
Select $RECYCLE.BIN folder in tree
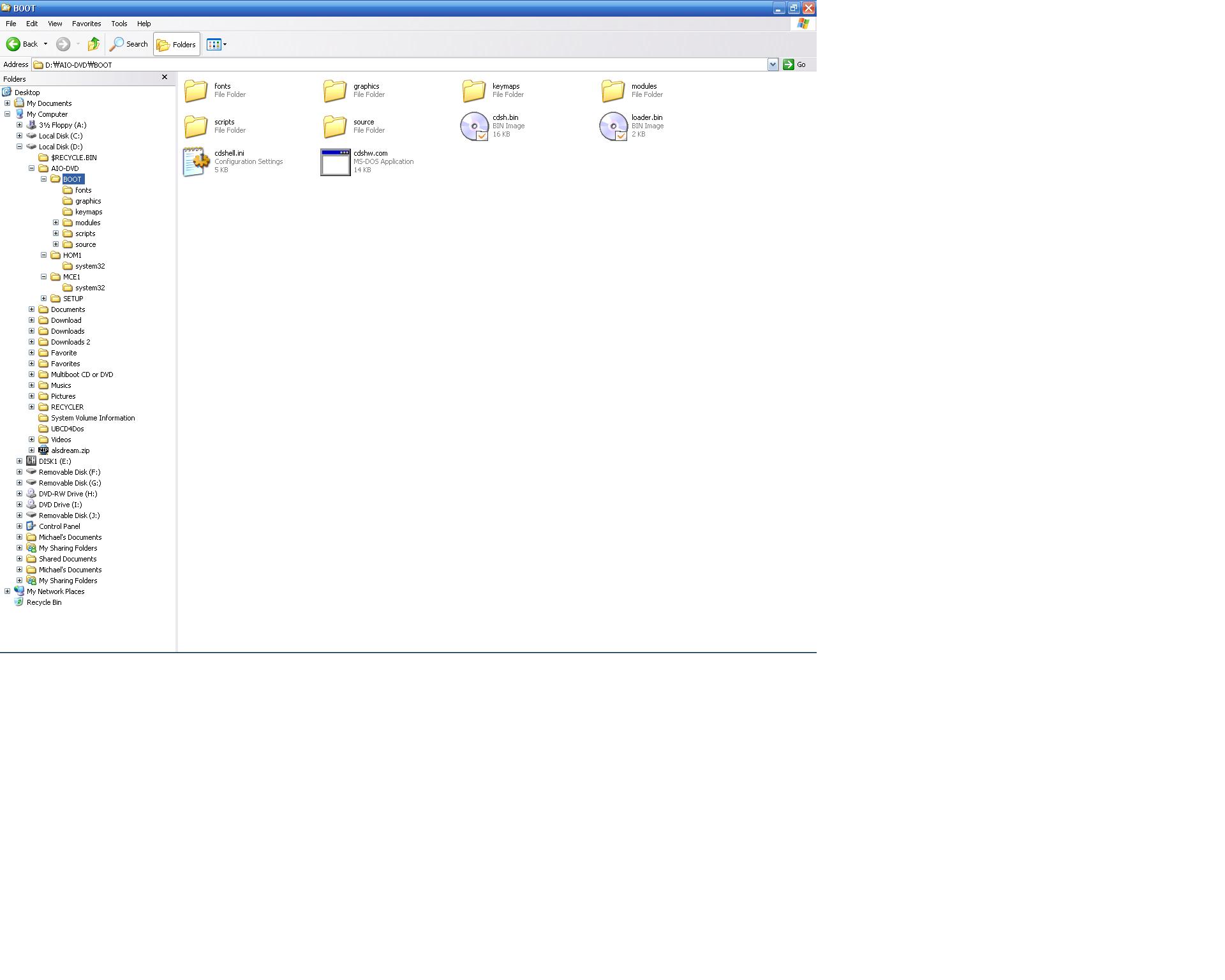74,158
